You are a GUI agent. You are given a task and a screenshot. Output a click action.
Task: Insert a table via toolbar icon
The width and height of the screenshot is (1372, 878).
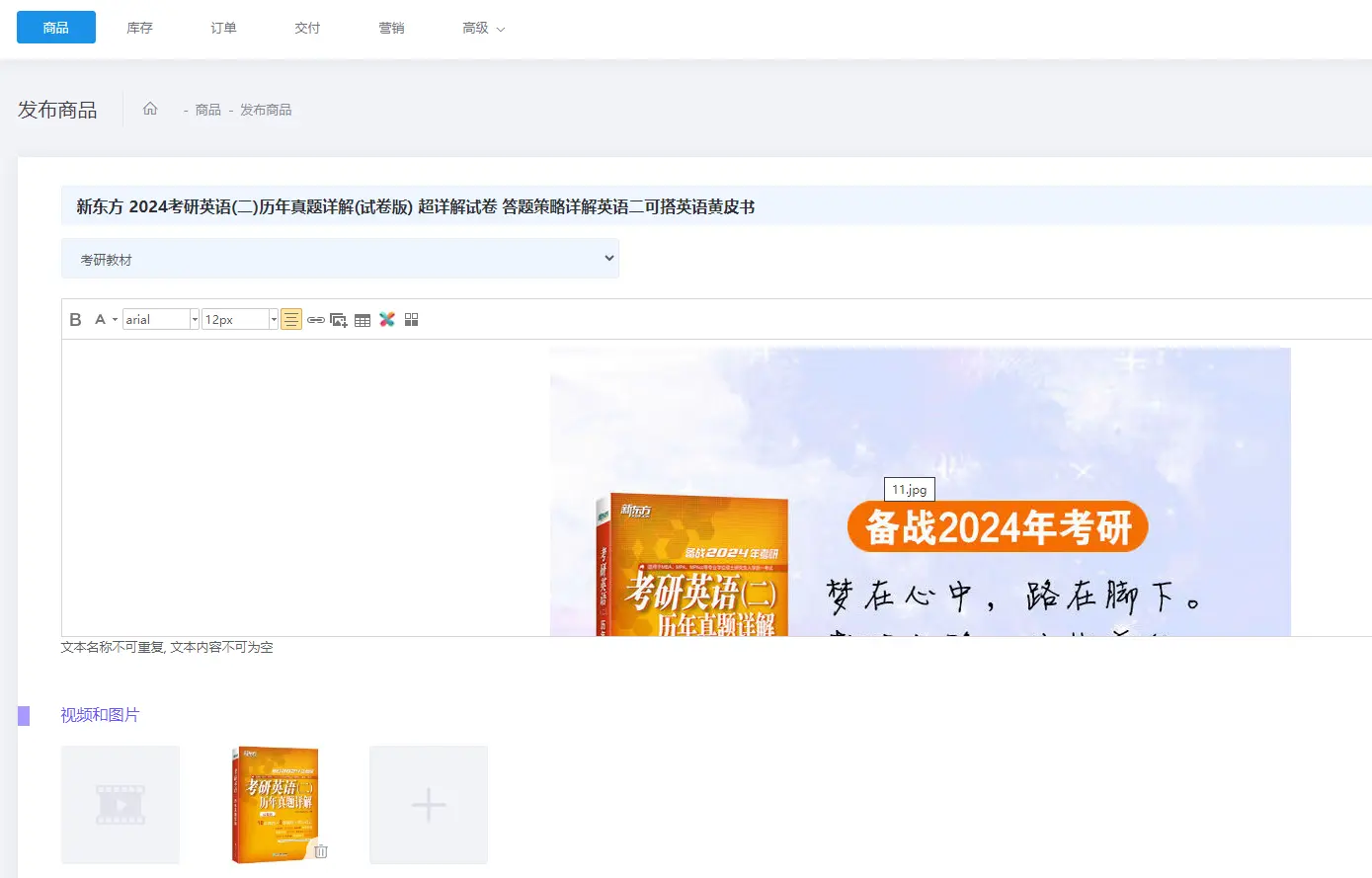pyautogui.click(x=363, y=320)
